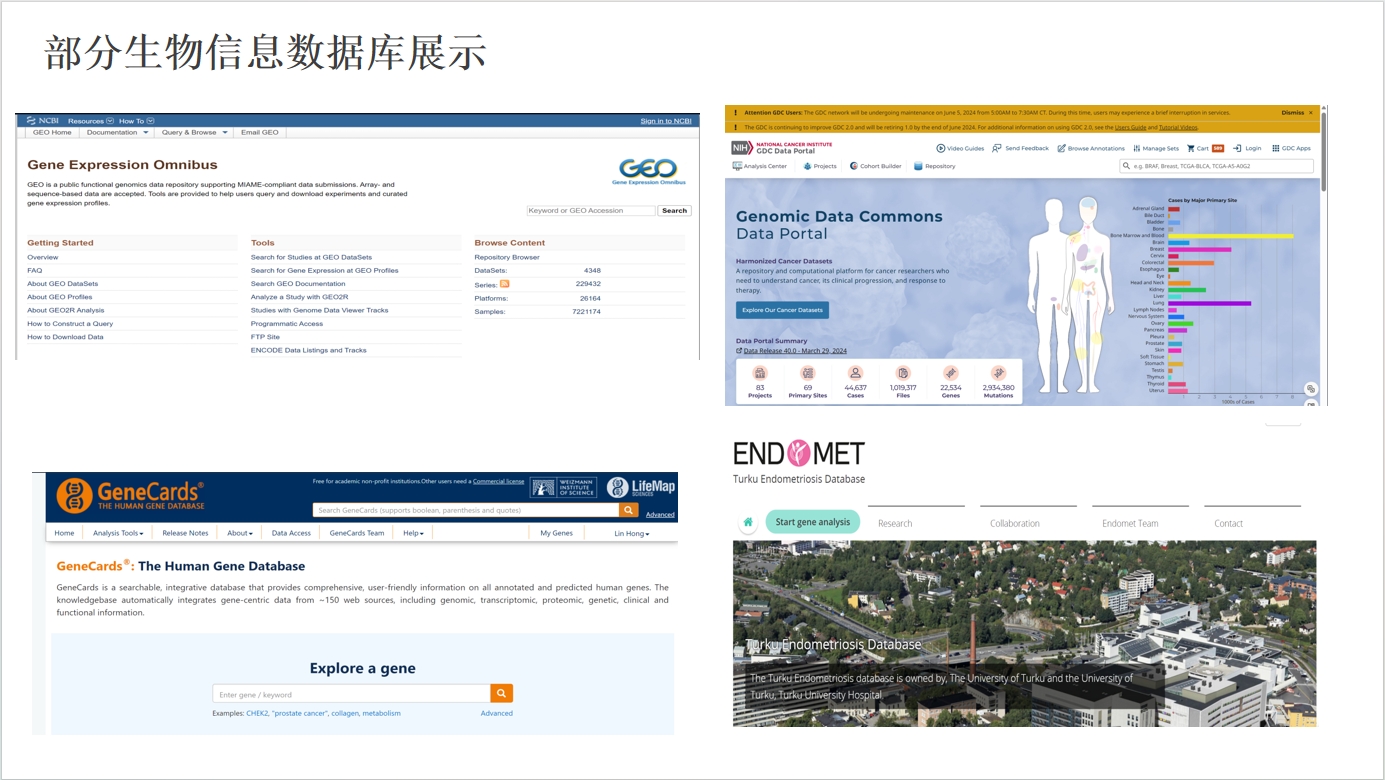The width and height of the screenshot is (1385, 780).
Task: Dismiss the GDC attention banner
Action: click(1292, 113)
